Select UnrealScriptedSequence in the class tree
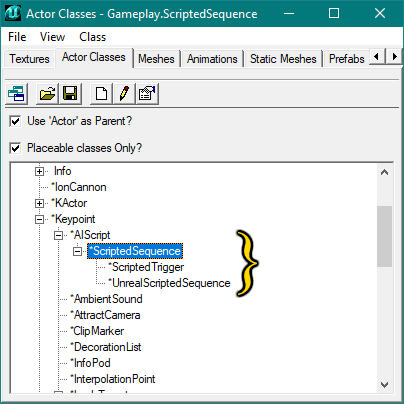 point(169,283)
